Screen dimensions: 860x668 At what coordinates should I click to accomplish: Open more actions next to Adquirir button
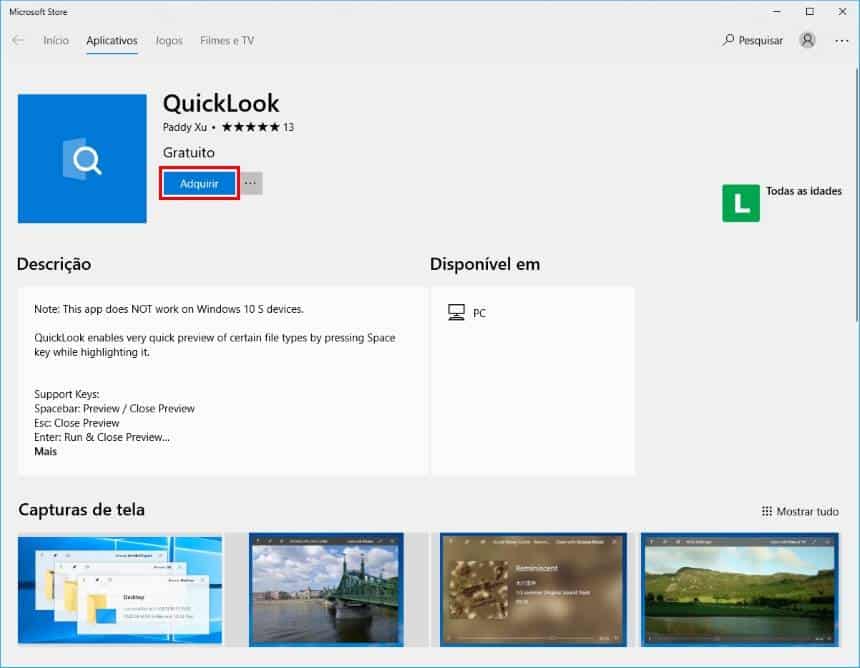click(x=251, y=183)
